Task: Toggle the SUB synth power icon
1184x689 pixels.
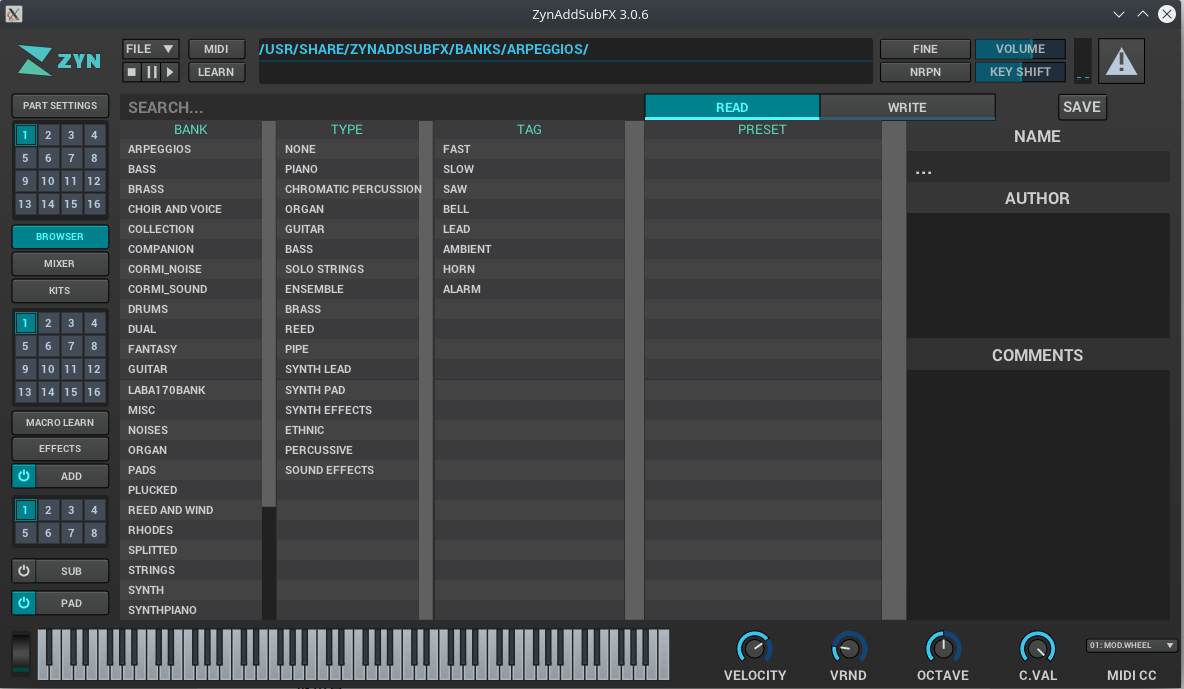Action: point(23,571)
